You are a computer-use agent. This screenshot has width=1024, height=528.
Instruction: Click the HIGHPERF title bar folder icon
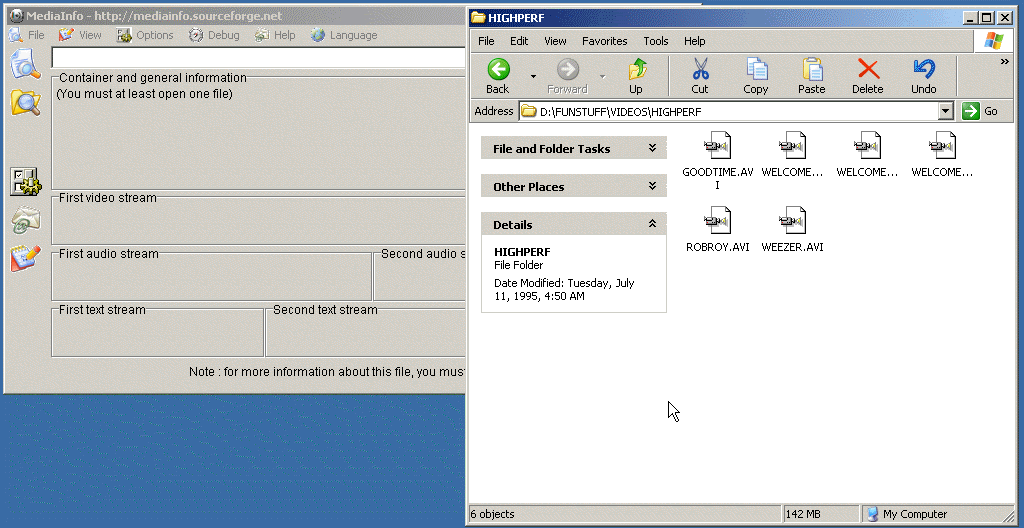(x=478, y=18)
